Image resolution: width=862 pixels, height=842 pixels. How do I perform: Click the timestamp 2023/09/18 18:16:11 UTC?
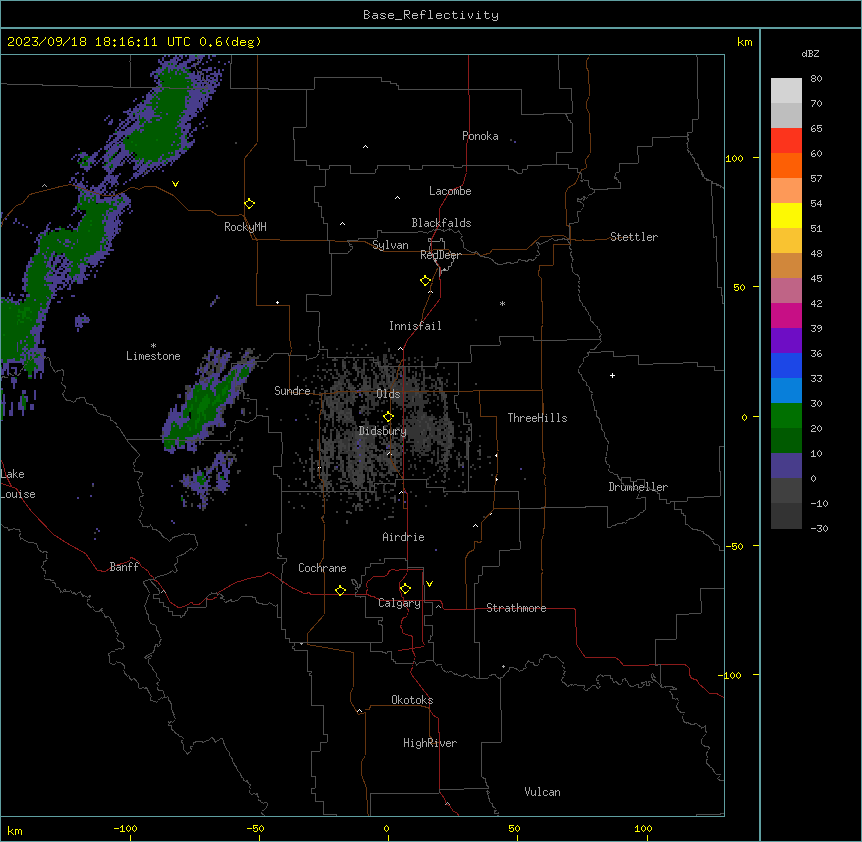coord(98,42)
